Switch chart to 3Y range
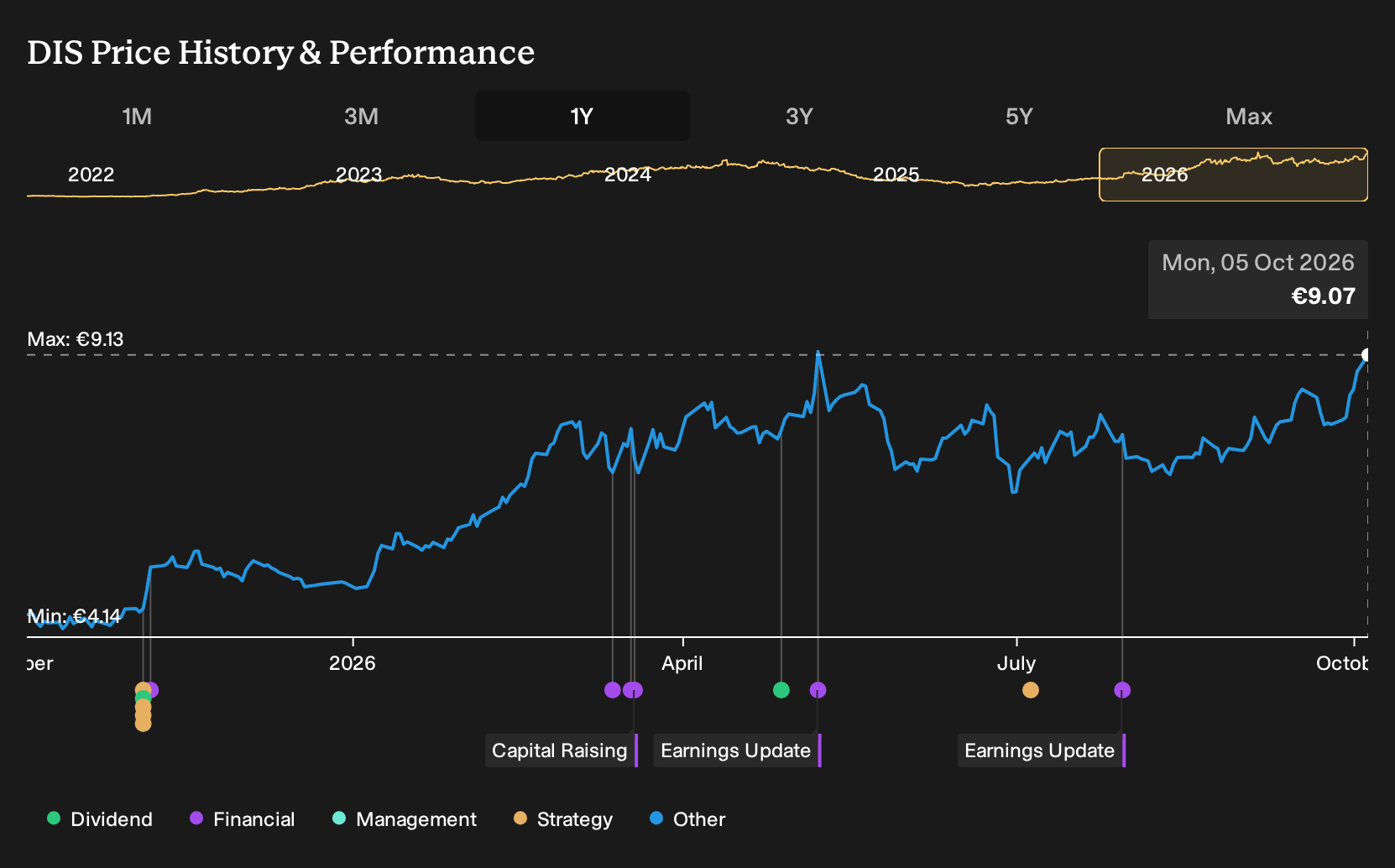 click(799, 116)
